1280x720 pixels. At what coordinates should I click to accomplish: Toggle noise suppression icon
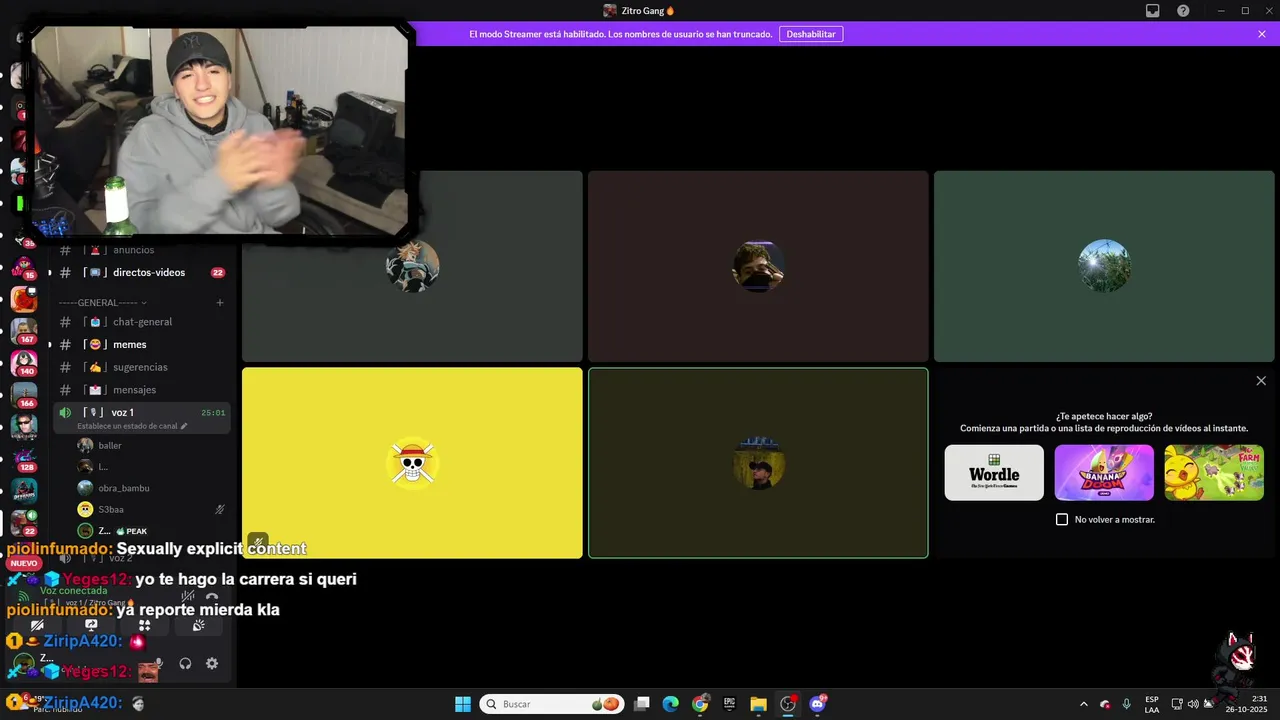tap(187, 597)
